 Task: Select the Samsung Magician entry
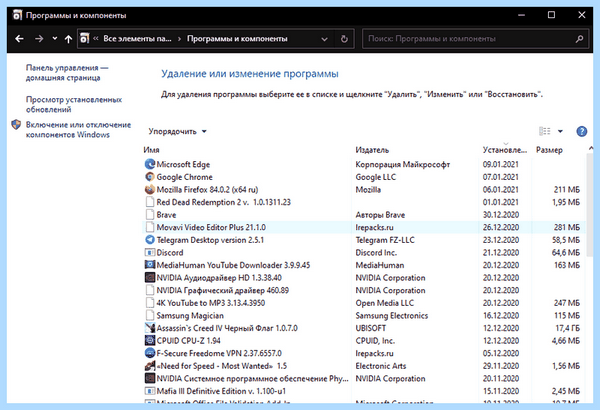pos(363,315)
